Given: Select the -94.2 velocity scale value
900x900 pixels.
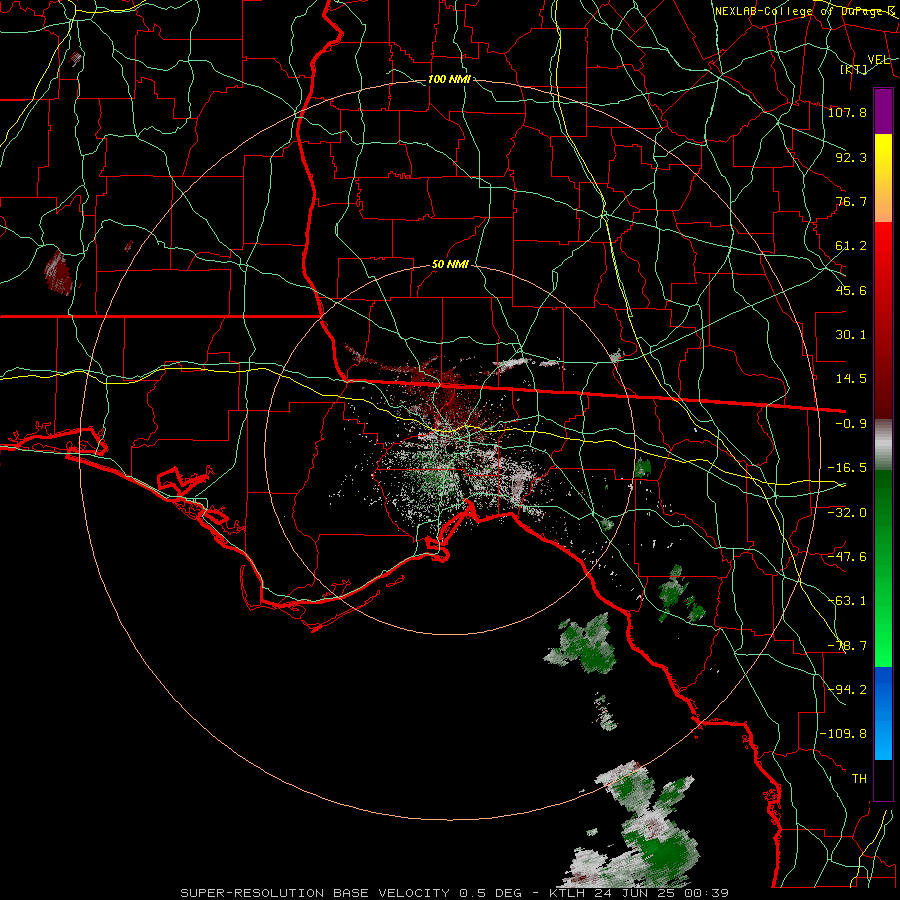Looking at the screenshot, I should 847,689.
